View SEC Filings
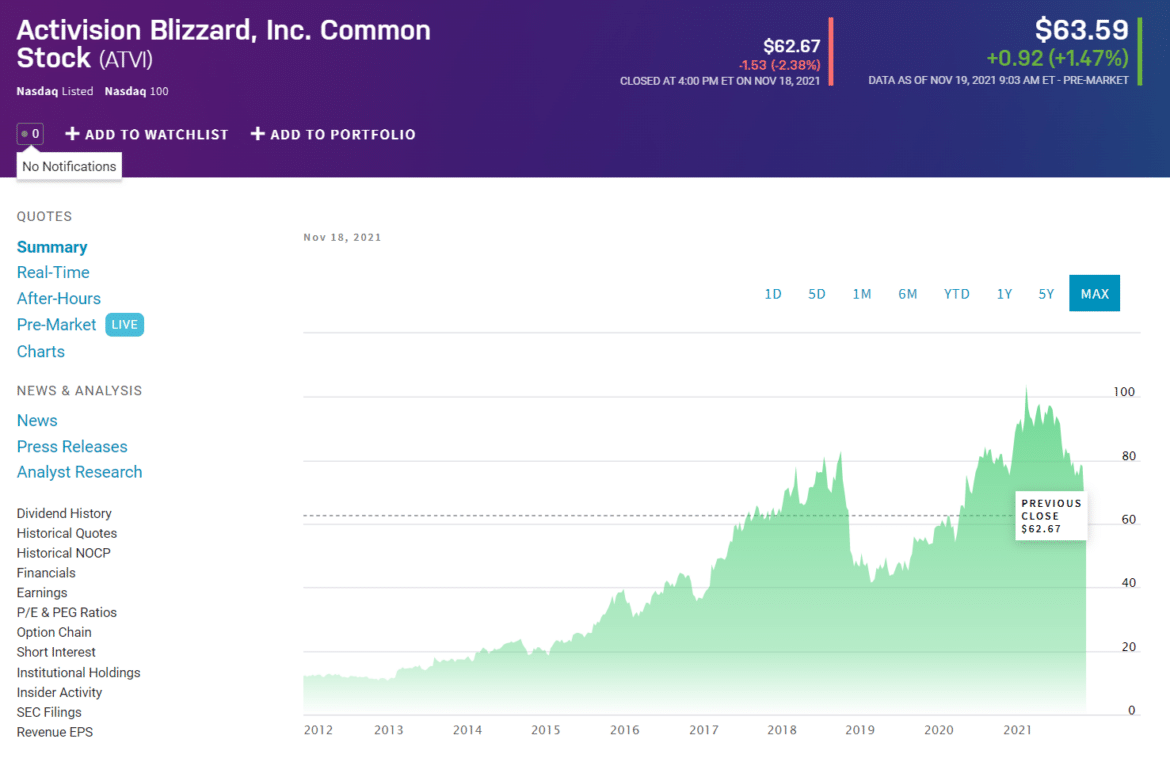The height and width of the screenshot is (758, 1170). 48,712
